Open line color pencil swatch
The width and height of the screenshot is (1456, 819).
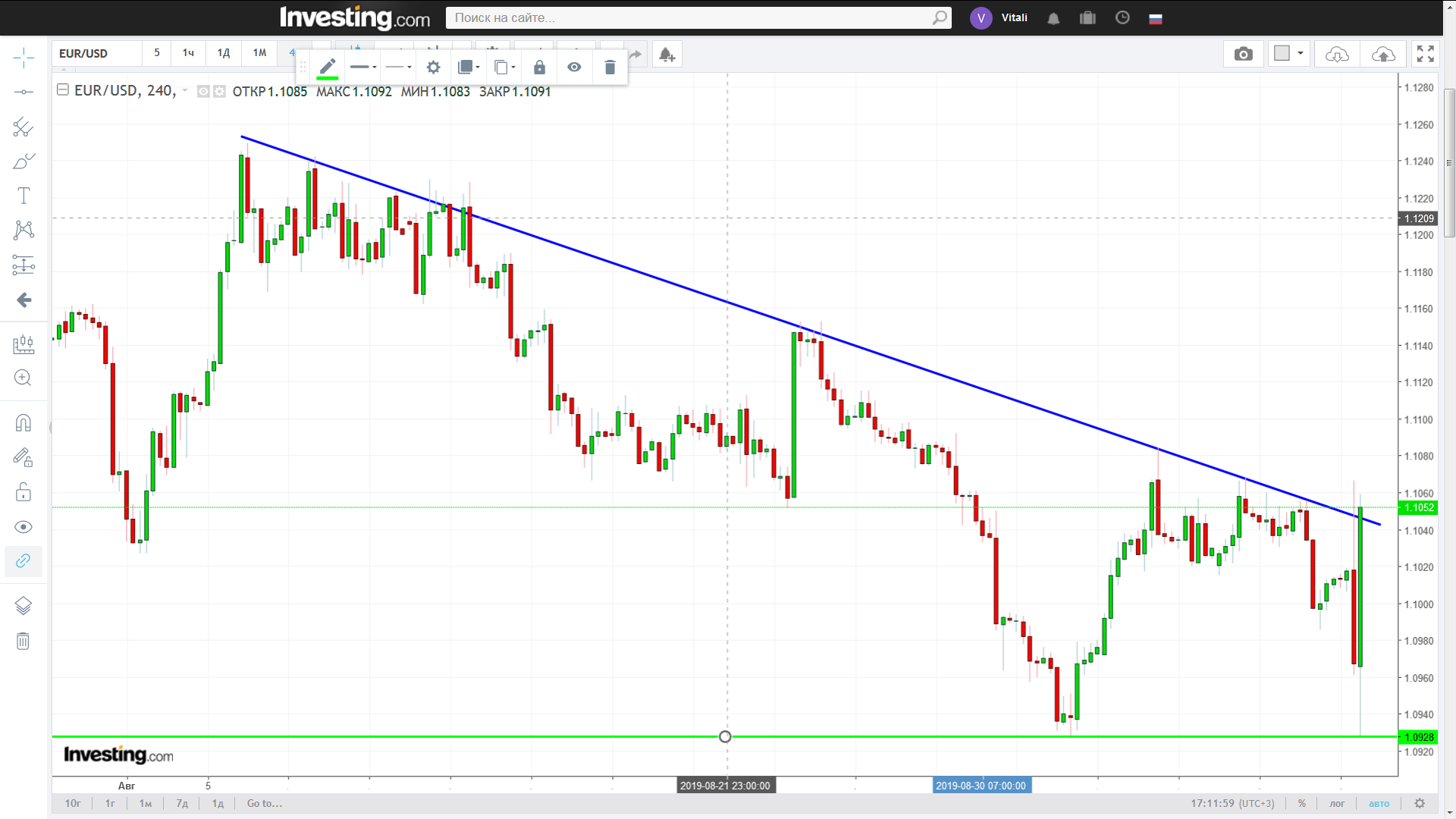pos(327,67)
